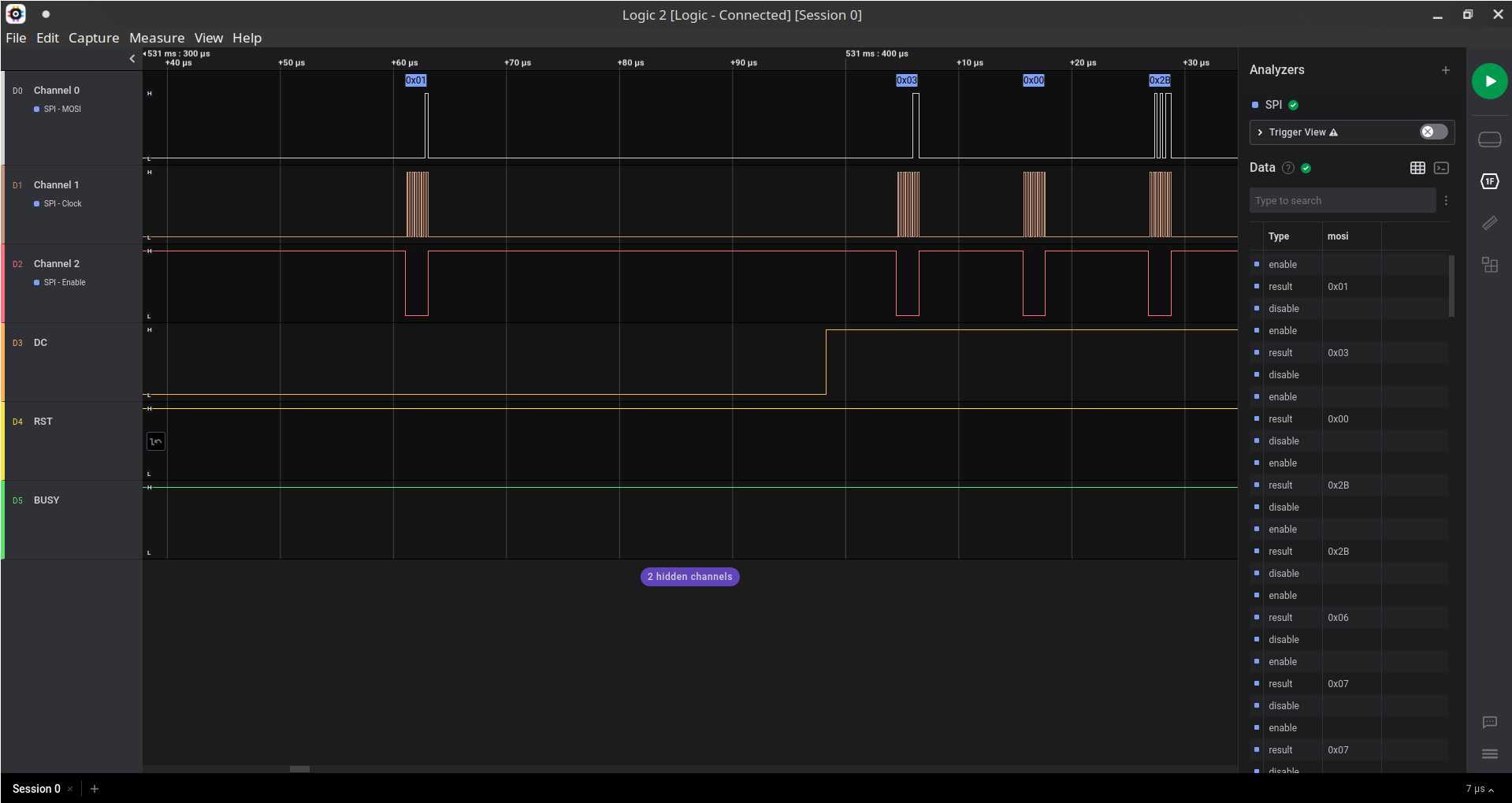Open the comments icon near the bottom sidebar
This screenshot has height=803, width=1512.
point(1489,723)
